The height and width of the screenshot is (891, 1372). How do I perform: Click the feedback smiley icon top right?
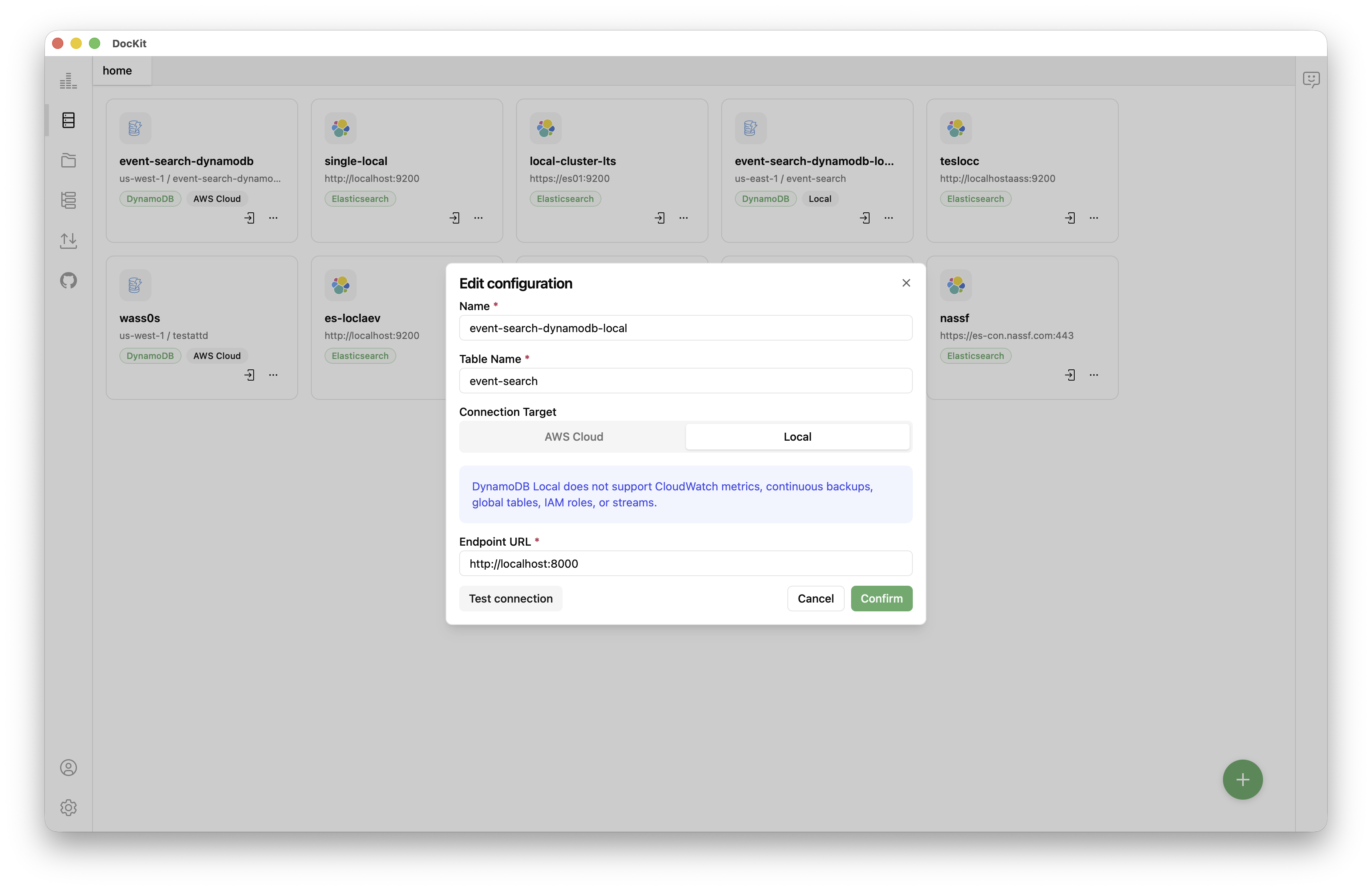(1311, 80)
